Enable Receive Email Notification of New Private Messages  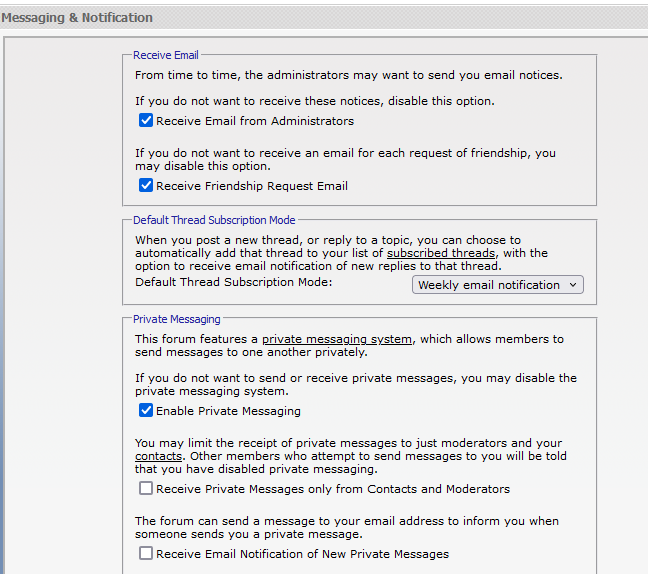click(x=146, y=553)
